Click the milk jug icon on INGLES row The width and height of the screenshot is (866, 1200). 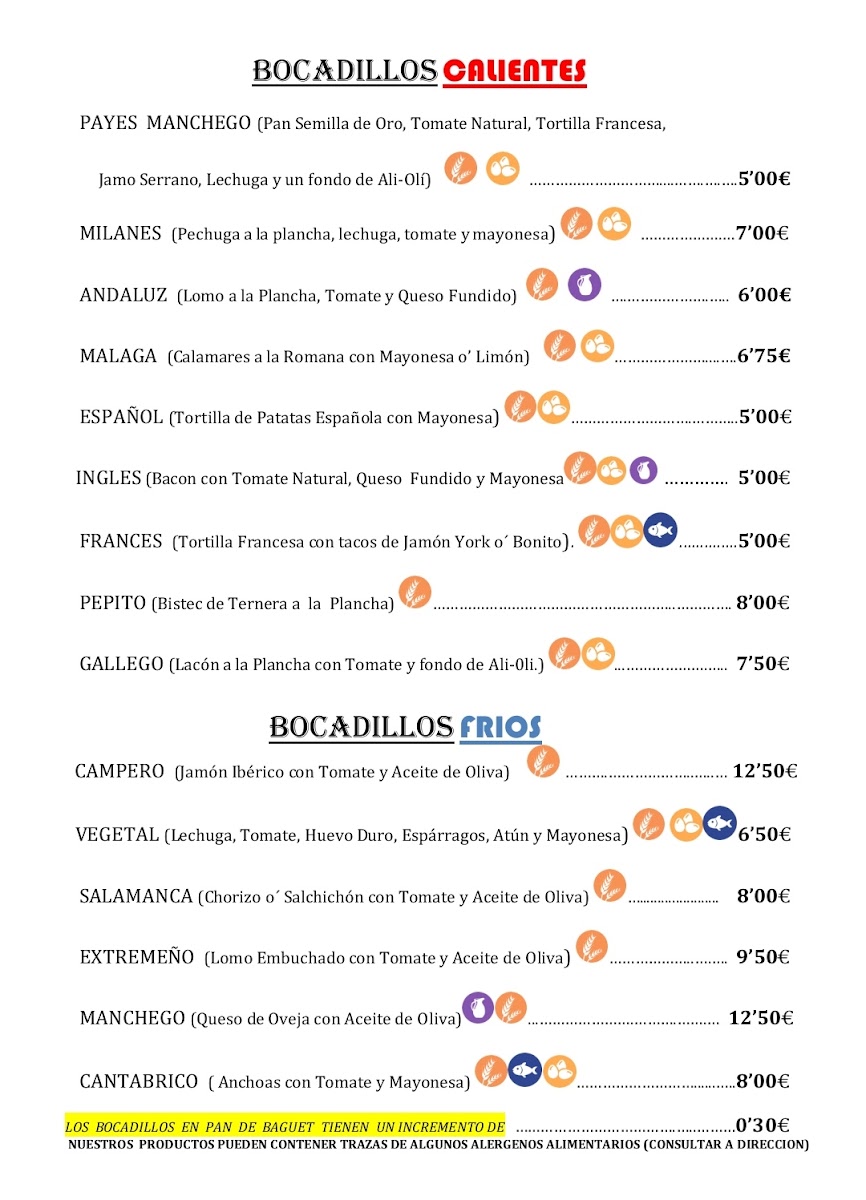(643, 469)
